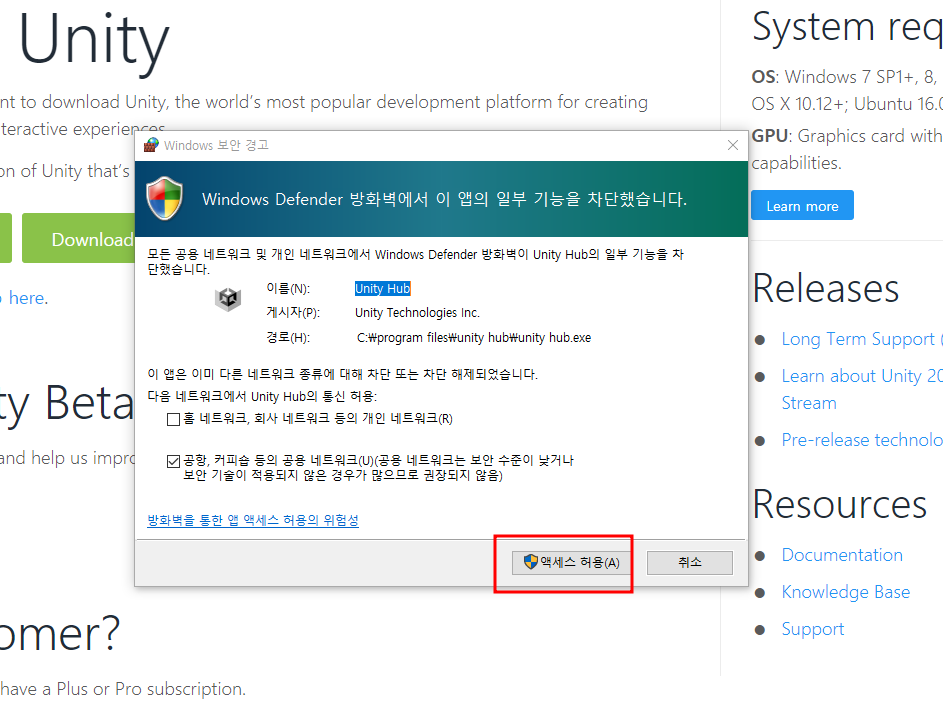Open the Pre-release technology link
The height and width of the screenshot is (707, 943).
(x=862, y=440)
